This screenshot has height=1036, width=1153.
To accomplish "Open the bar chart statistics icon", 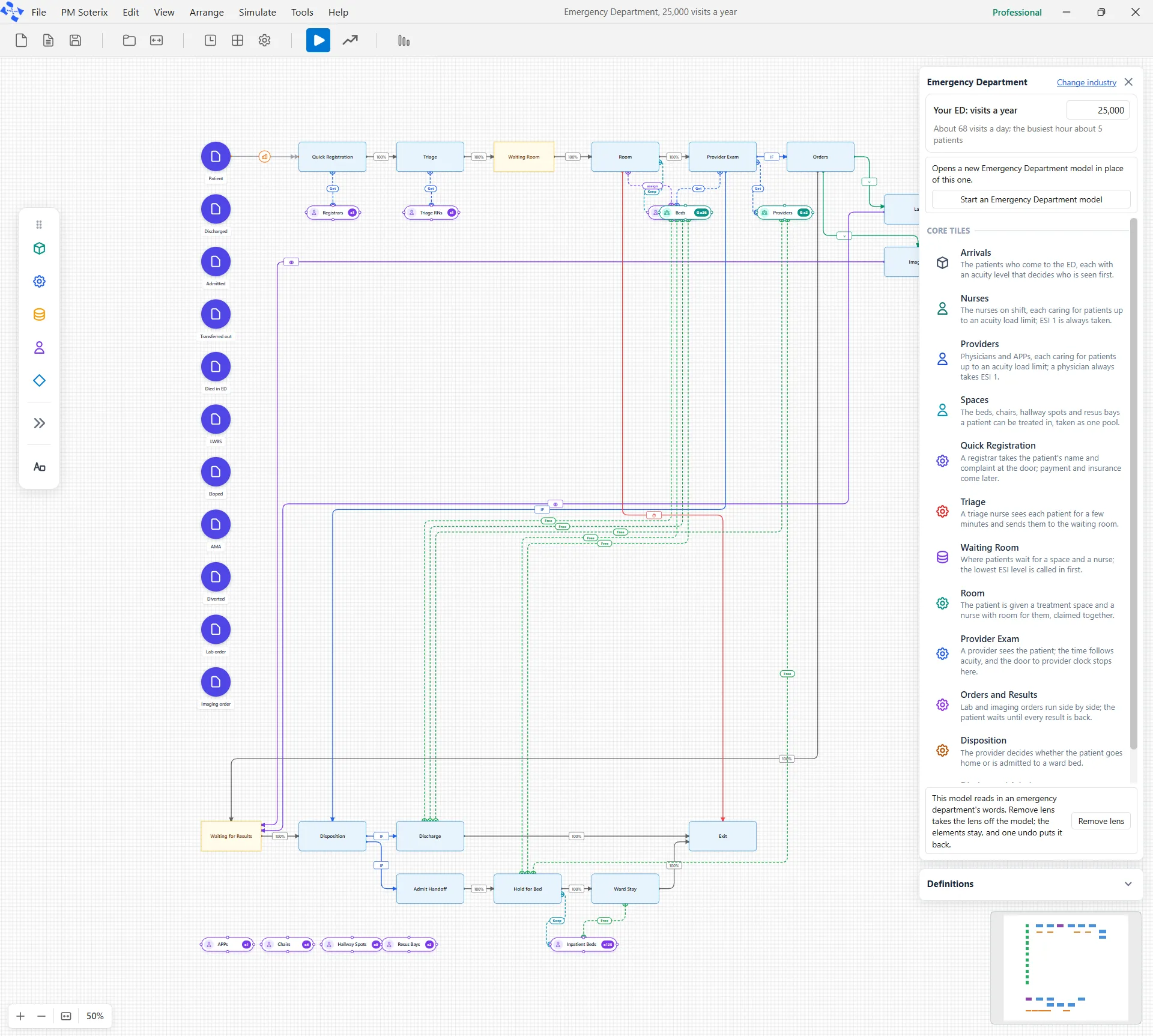I will click(404, 40).
